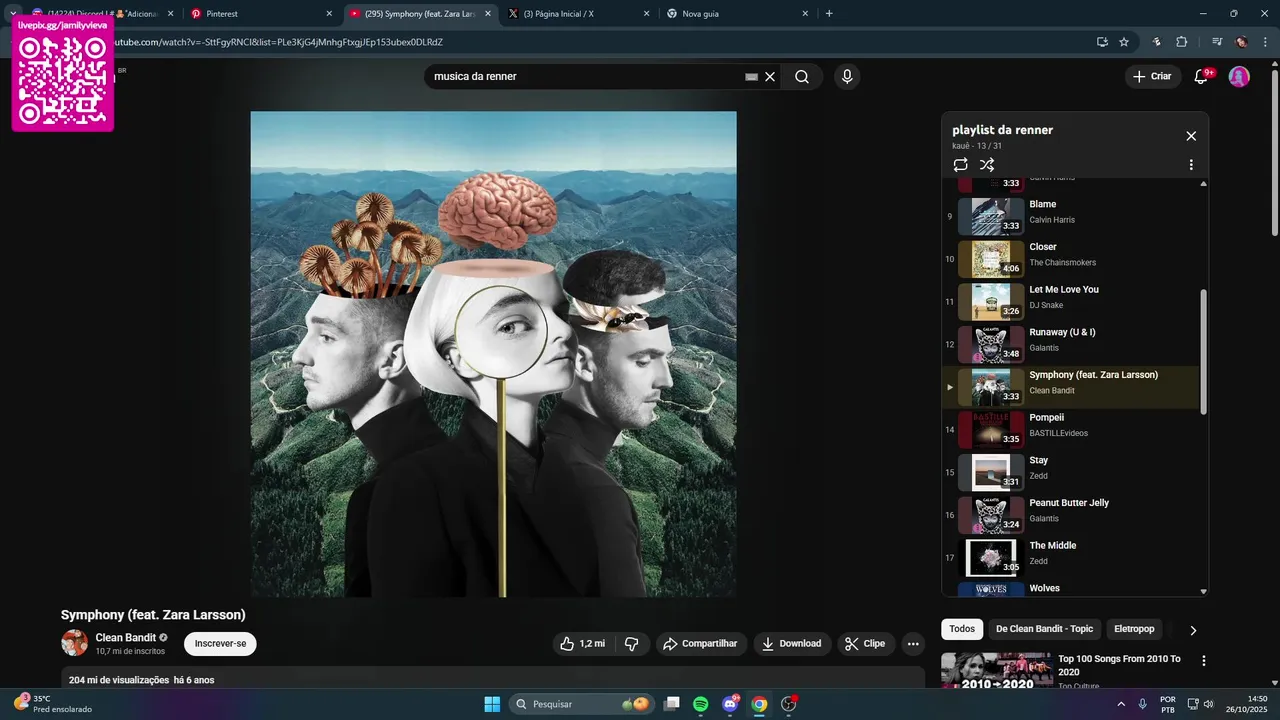Open Discord from the taskbar
Image resolution: width=1280 pixels, height=720 pixels.
pos(730,704)
